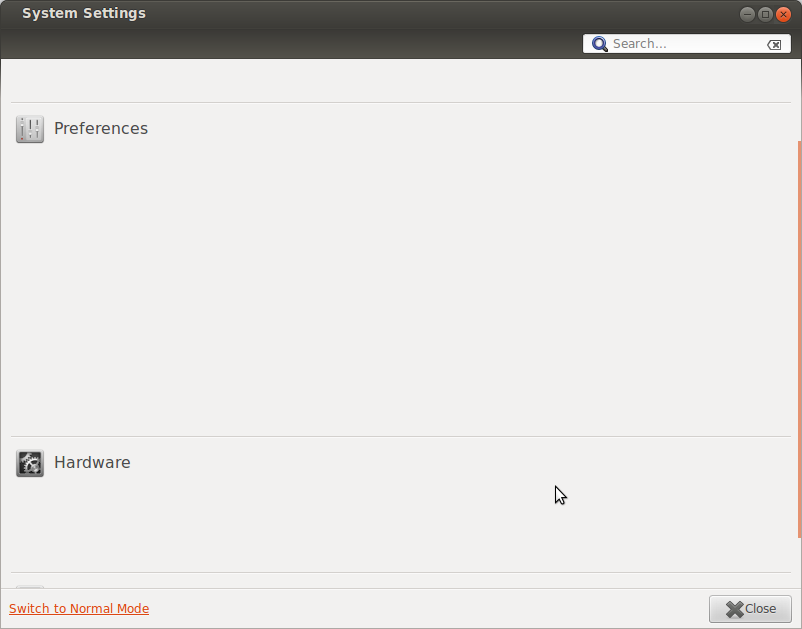The image size is (802, 629).
Task: Maximize the System Settings window
Action: point(765,14)
